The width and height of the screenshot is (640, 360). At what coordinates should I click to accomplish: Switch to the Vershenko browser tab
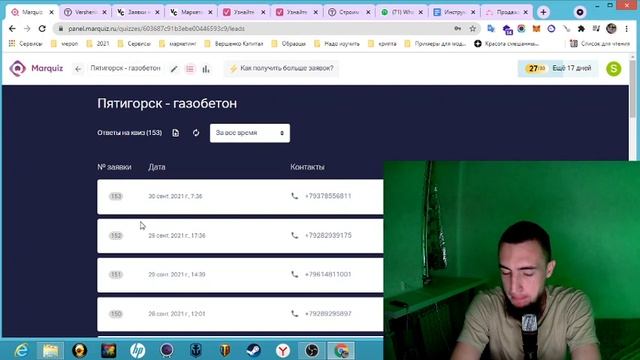click(x=86, y=12)
